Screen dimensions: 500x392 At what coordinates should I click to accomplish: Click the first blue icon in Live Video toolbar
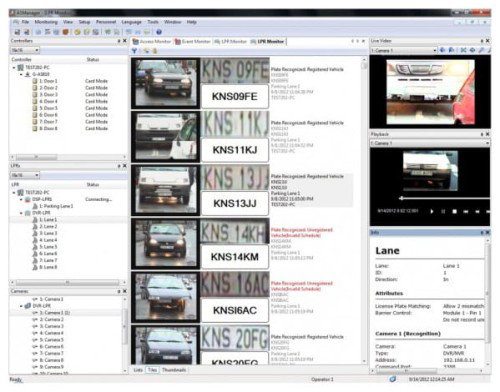[443, 50]
